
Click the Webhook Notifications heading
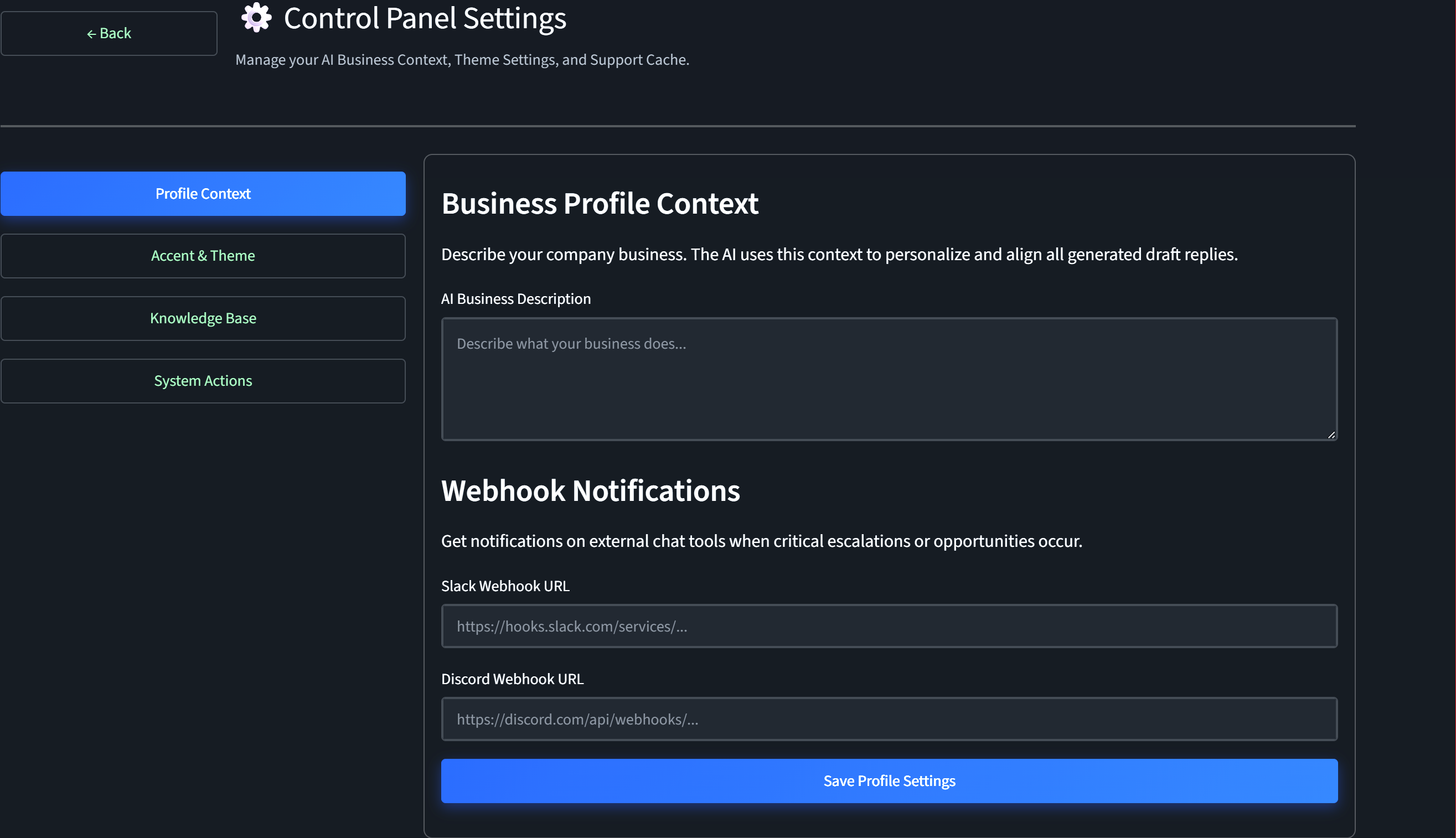coord(591,491)
